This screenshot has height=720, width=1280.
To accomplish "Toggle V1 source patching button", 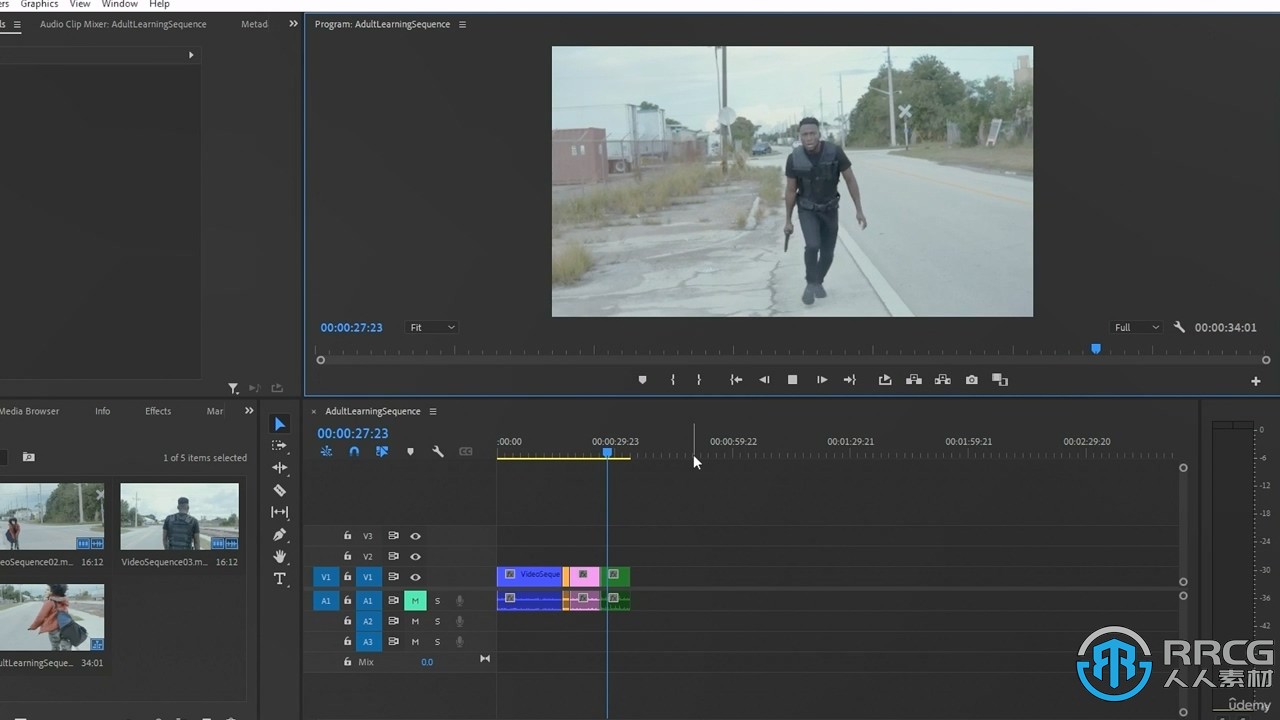I will 326,577.
